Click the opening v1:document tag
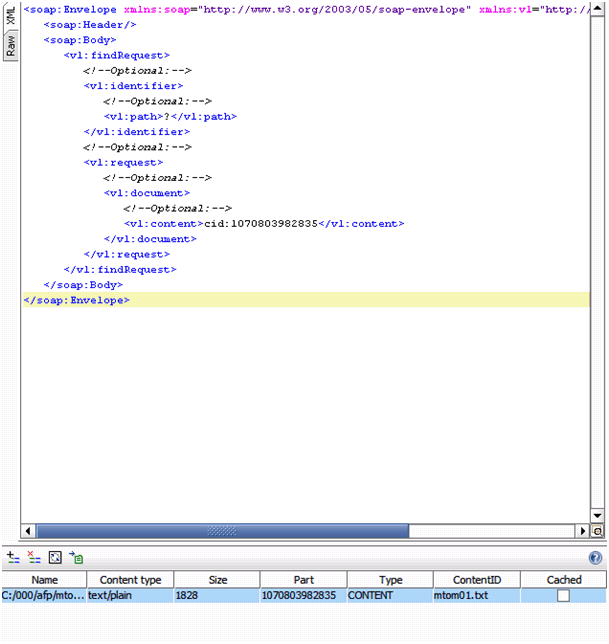 tap(147, 193)
